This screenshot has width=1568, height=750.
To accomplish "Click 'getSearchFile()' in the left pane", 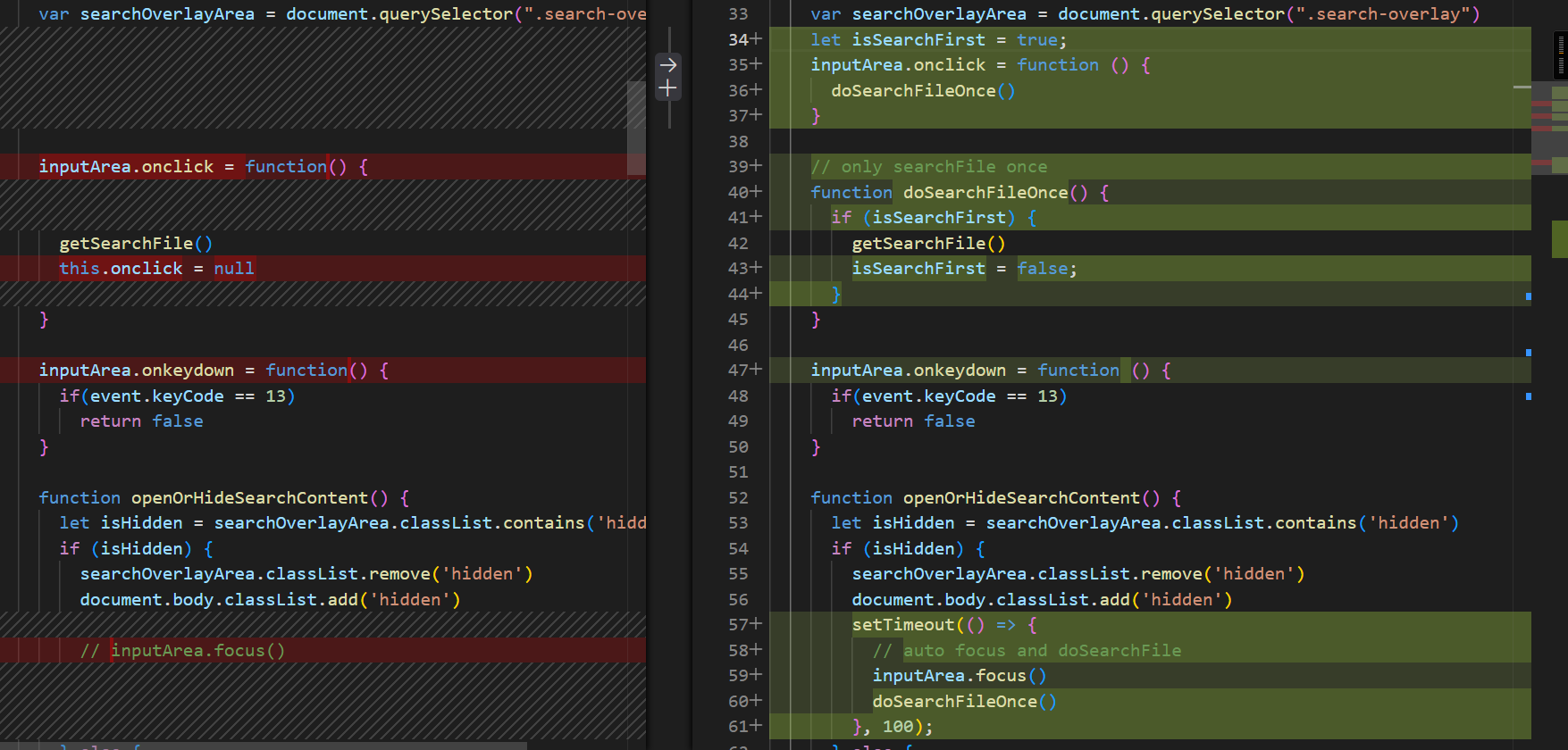I will (x=136, y=243).
